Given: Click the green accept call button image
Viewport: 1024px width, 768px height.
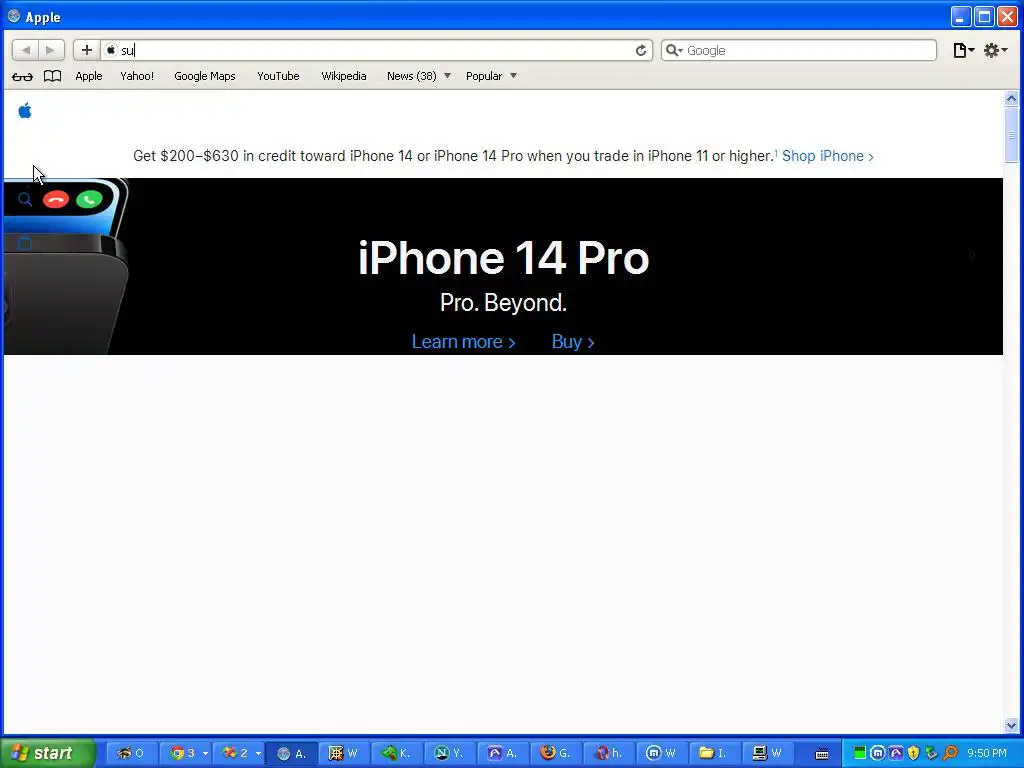Looking at the screenshot, I should tap(89, 199).
